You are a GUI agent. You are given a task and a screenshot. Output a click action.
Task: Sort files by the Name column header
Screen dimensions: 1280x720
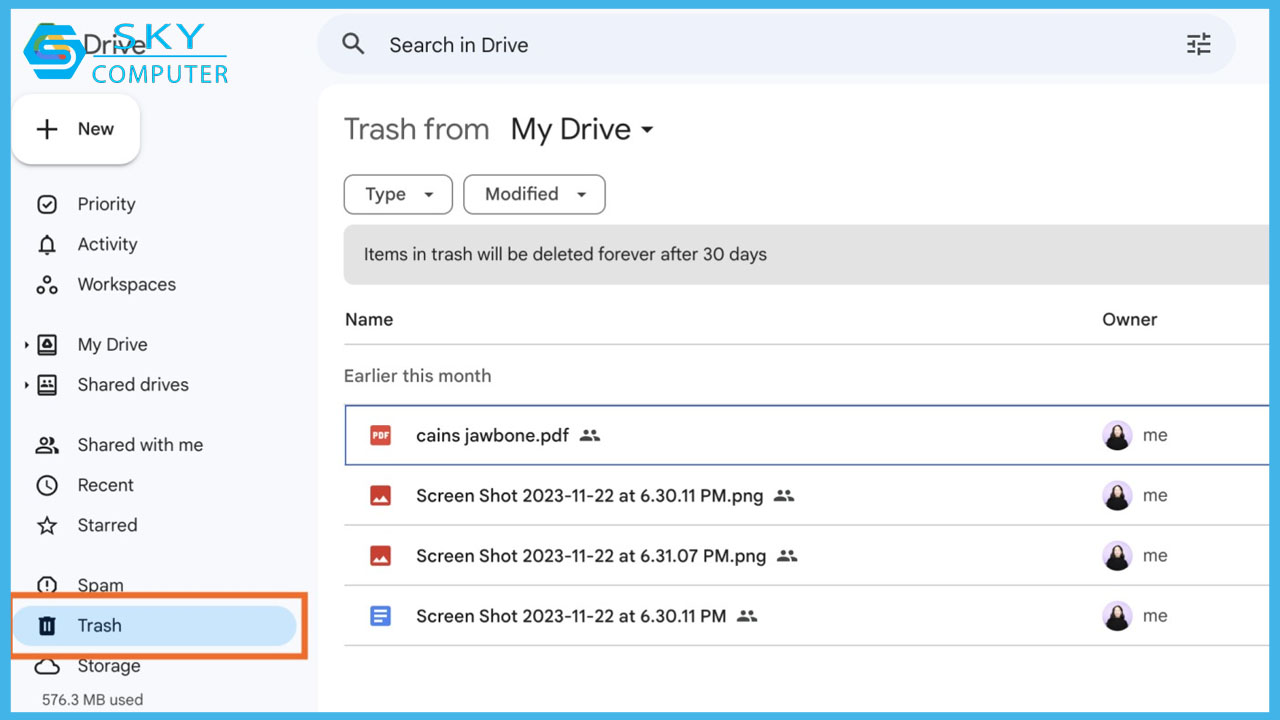click(369, 320)
